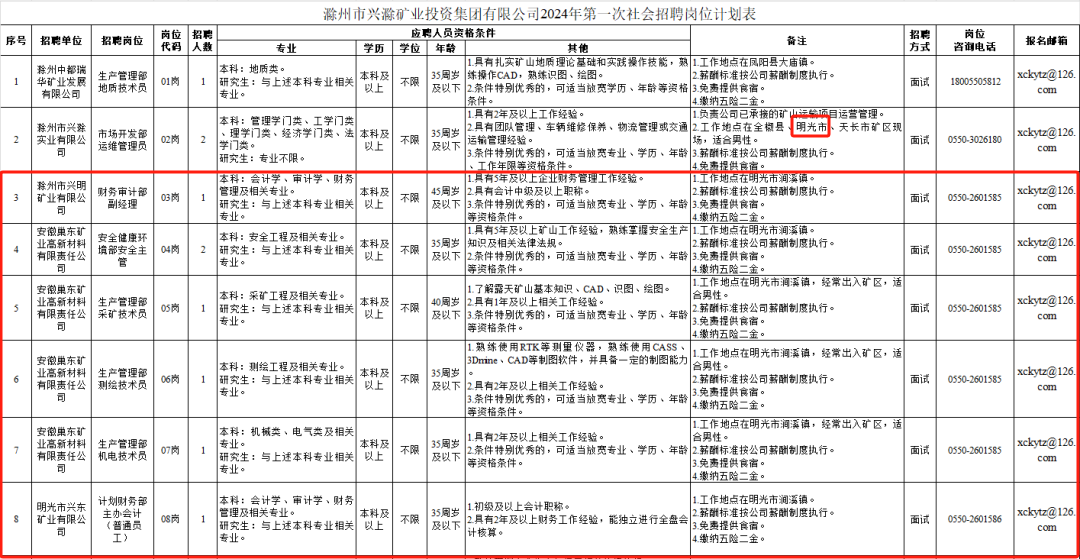
Task: Select the '01岗' code cell
Action: point(170,82)
